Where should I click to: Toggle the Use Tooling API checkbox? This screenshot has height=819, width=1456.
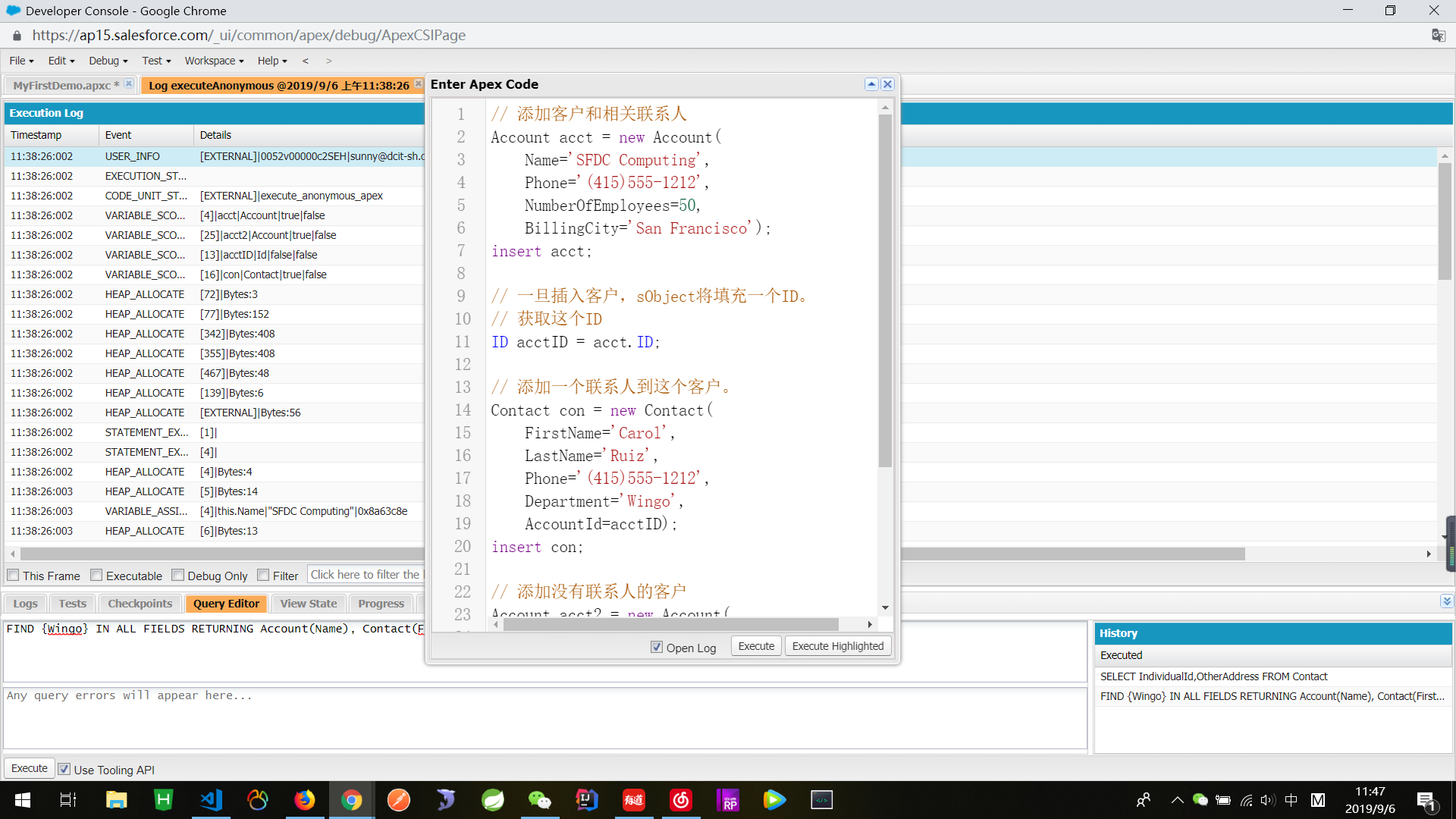click(64, 769)
